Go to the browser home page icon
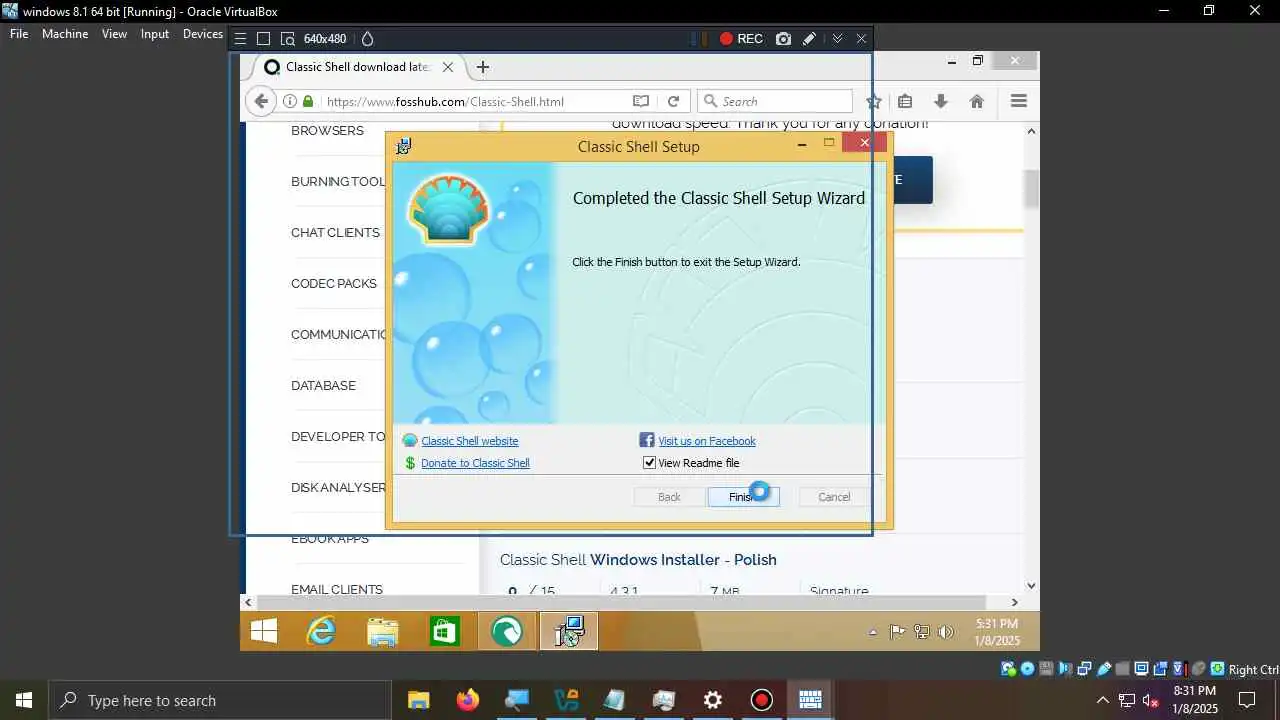 pos(977,101)
